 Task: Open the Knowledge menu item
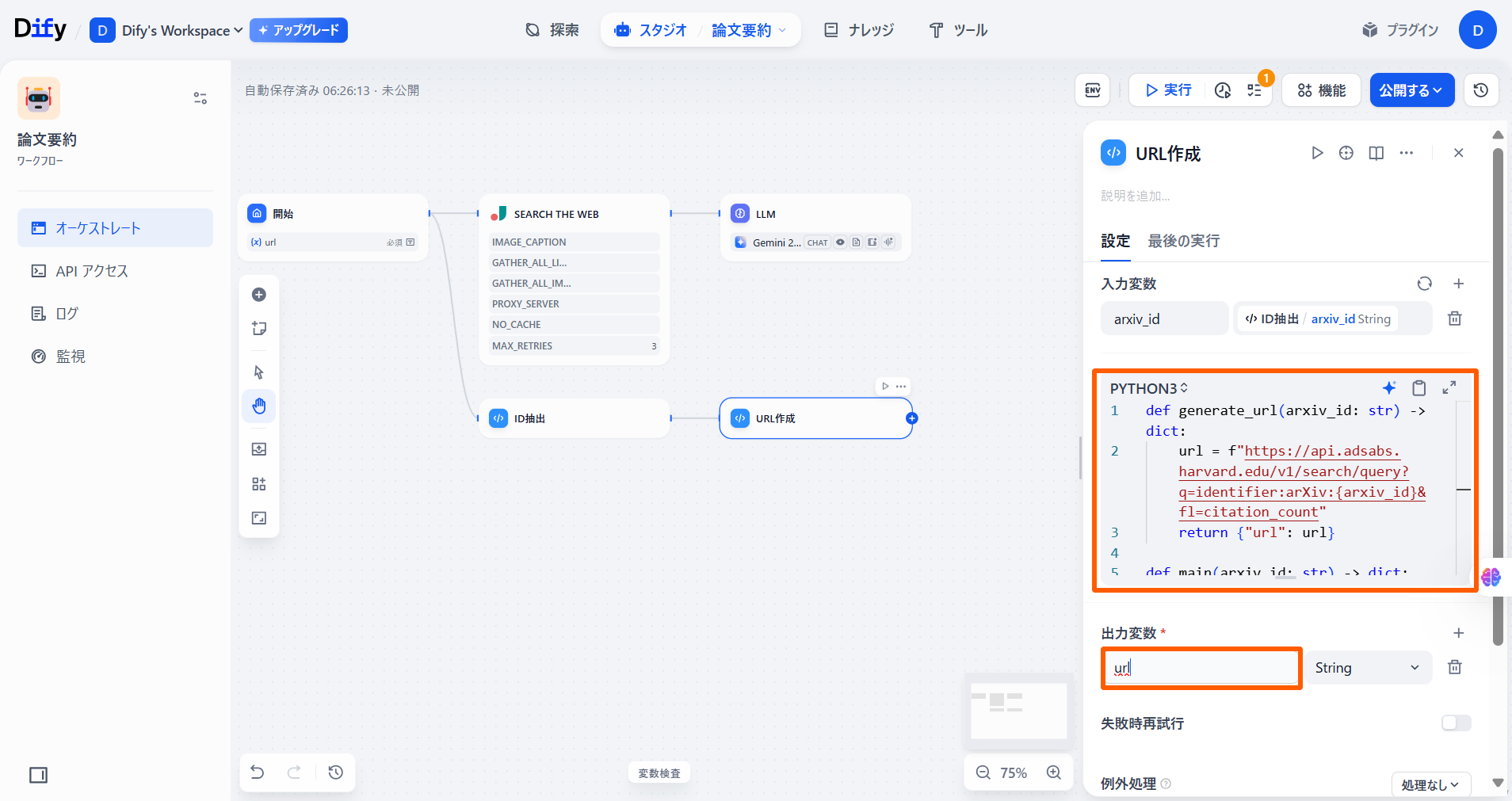click(x=859, y=30)
